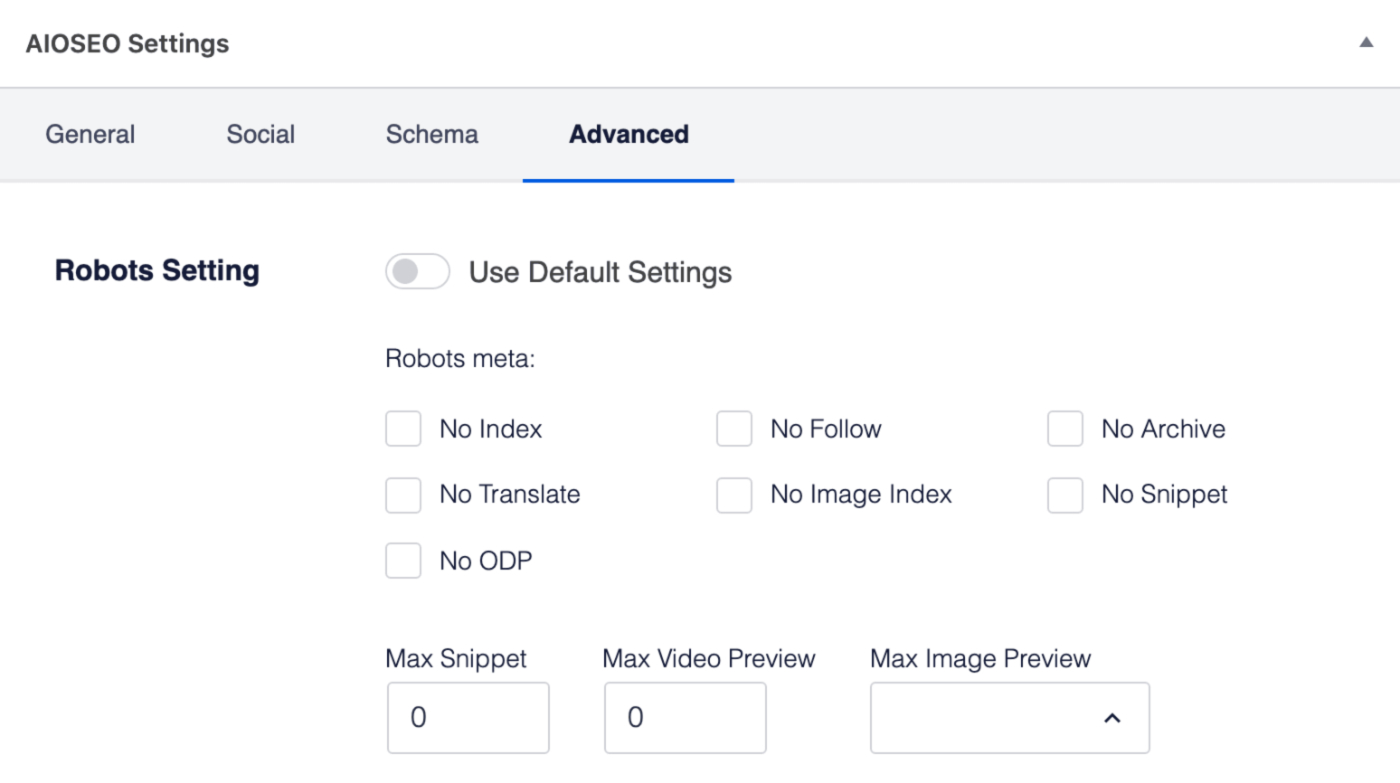Image resolution: width=1400 pixels, height=783 pixels.
Task: Select the Advanced tab
Action: [x=628, y=134]
